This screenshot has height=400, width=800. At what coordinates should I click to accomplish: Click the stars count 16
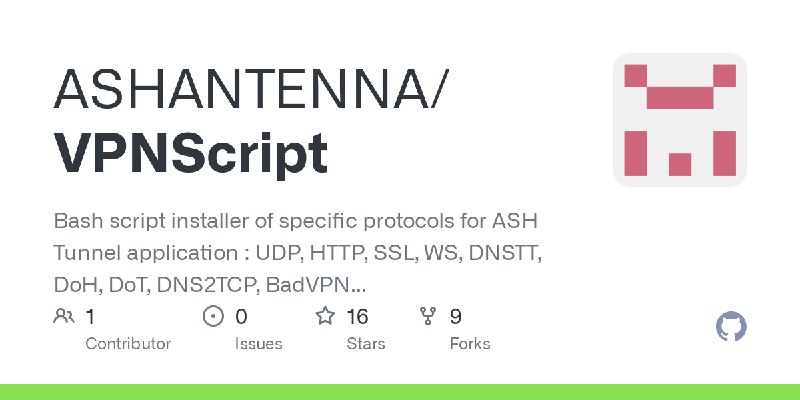[357, 317]
